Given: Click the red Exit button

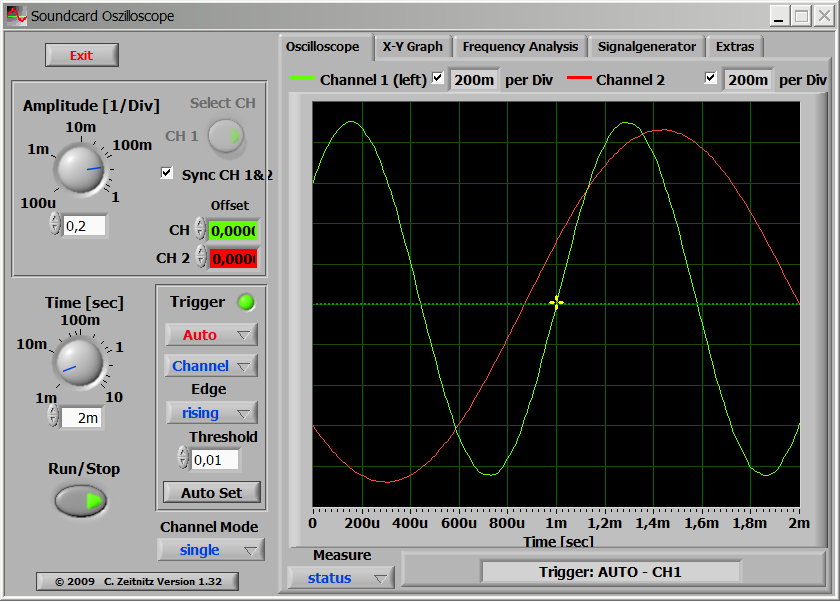Looking at the screenshot, I should 81,55.
